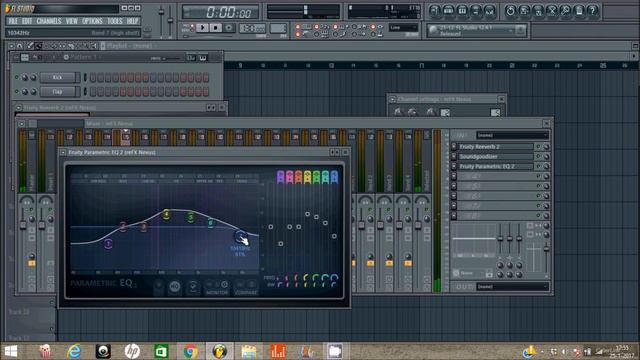Click the tempo display
640x360 pixels.
click(x=253, y=28)
